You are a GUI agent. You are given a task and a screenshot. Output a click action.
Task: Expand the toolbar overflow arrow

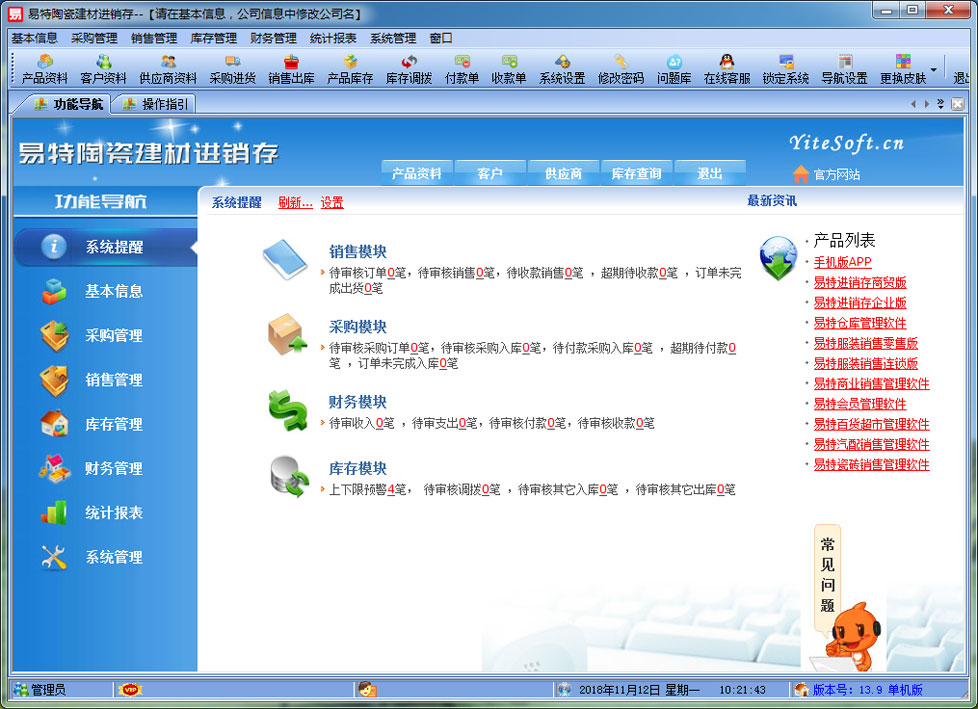coord(934,70)
